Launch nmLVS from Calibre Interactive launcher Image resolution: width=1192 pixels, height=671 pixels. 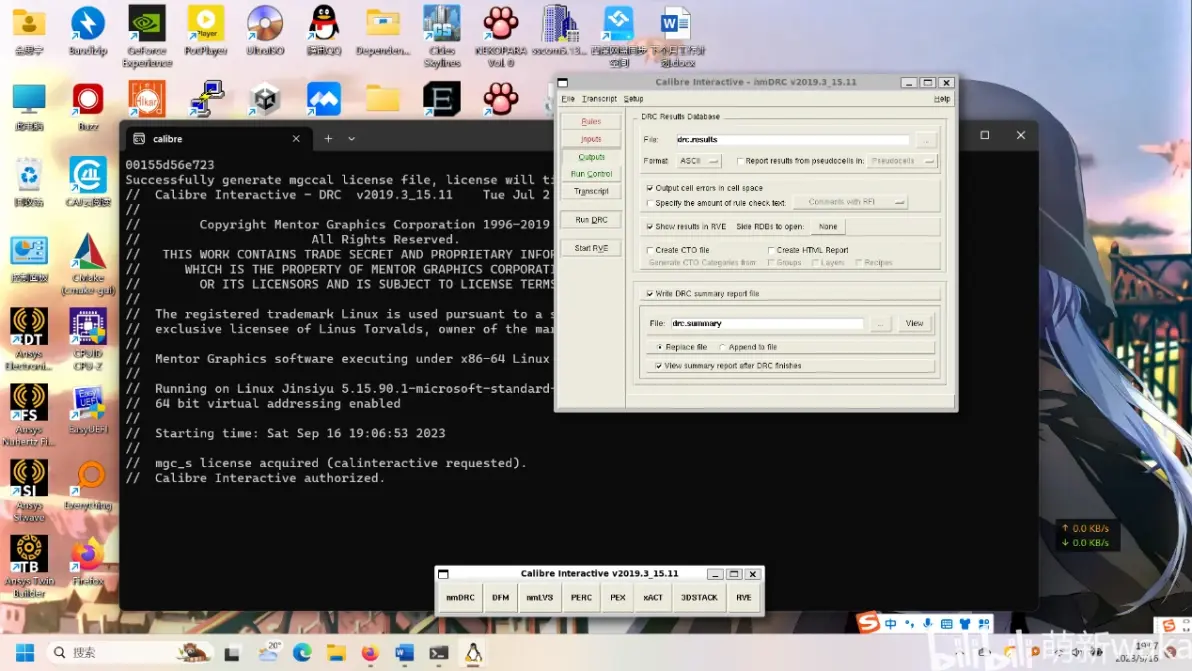[x=540, y=598]
